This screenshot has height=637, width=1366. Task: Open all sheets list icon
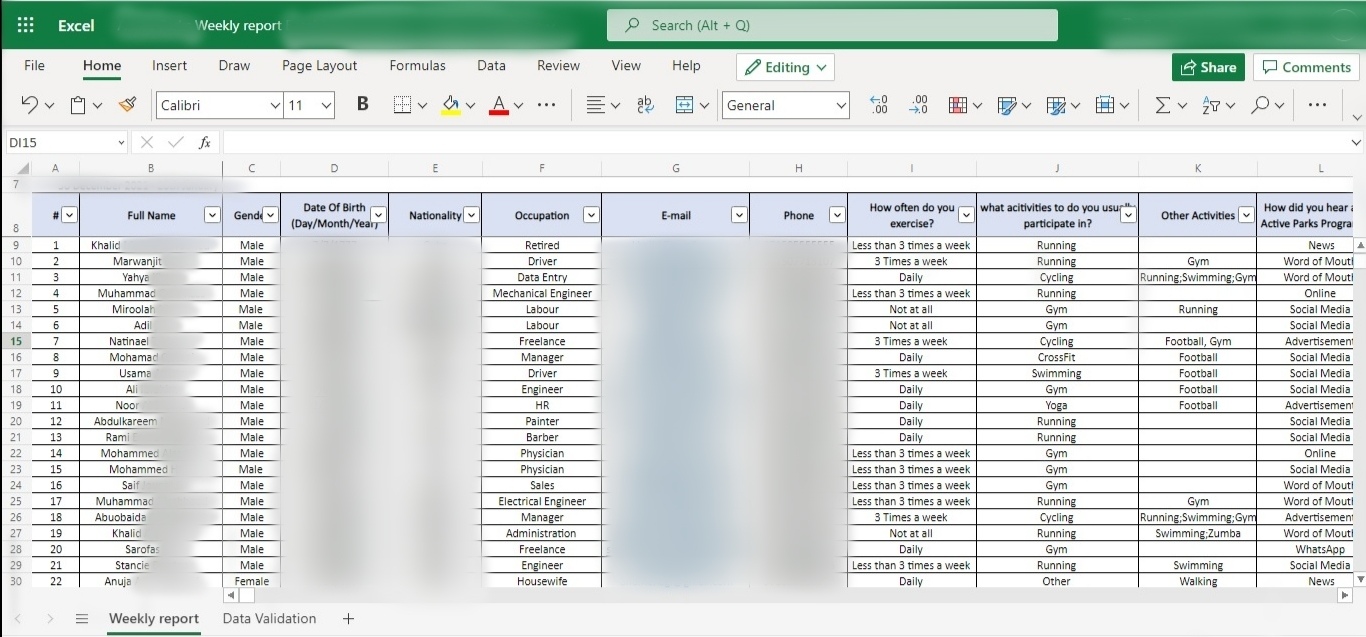[82, 619]
